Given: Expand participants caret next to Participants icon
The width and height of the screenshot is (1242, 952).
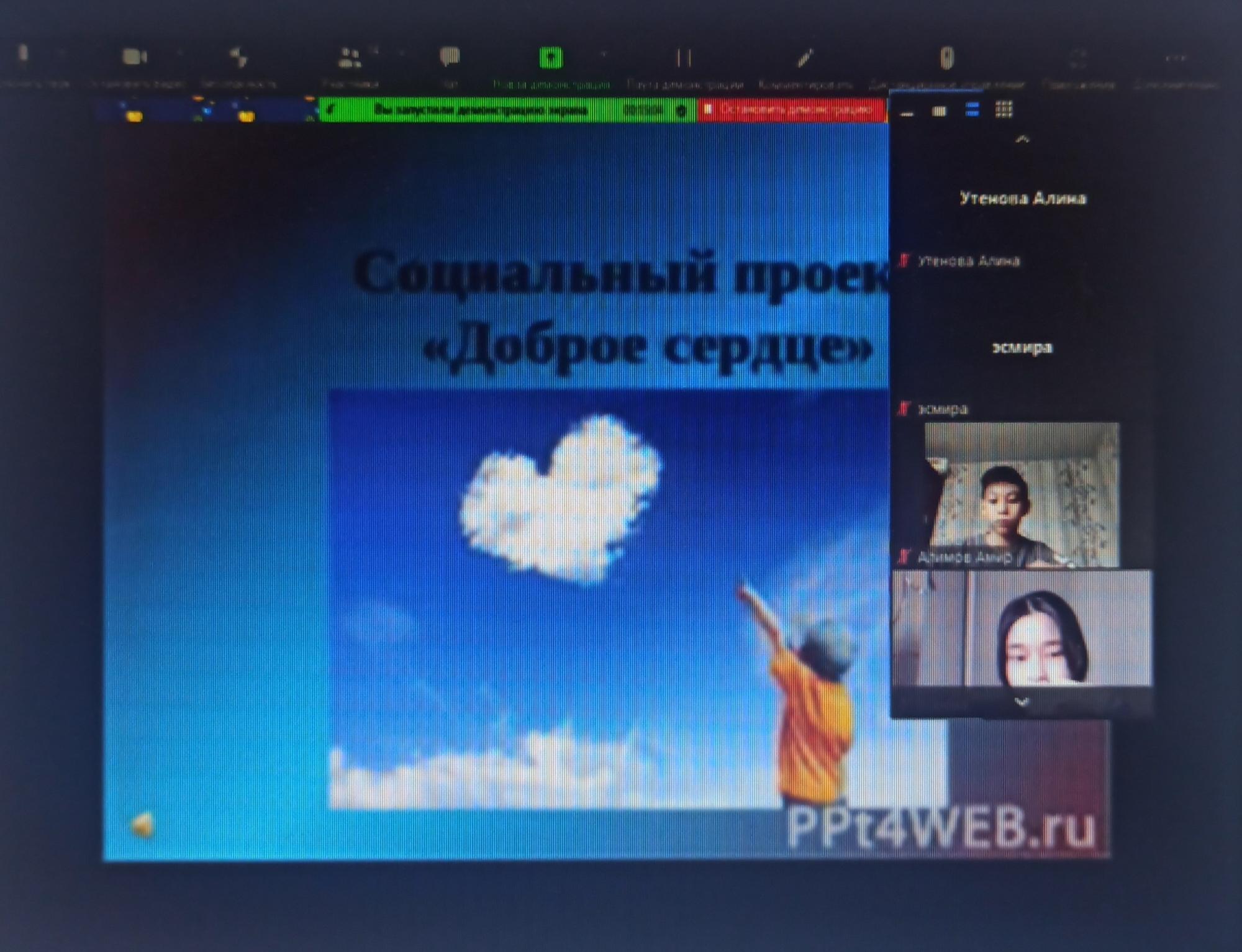Looking at the screenshot, I should (401, 54).
